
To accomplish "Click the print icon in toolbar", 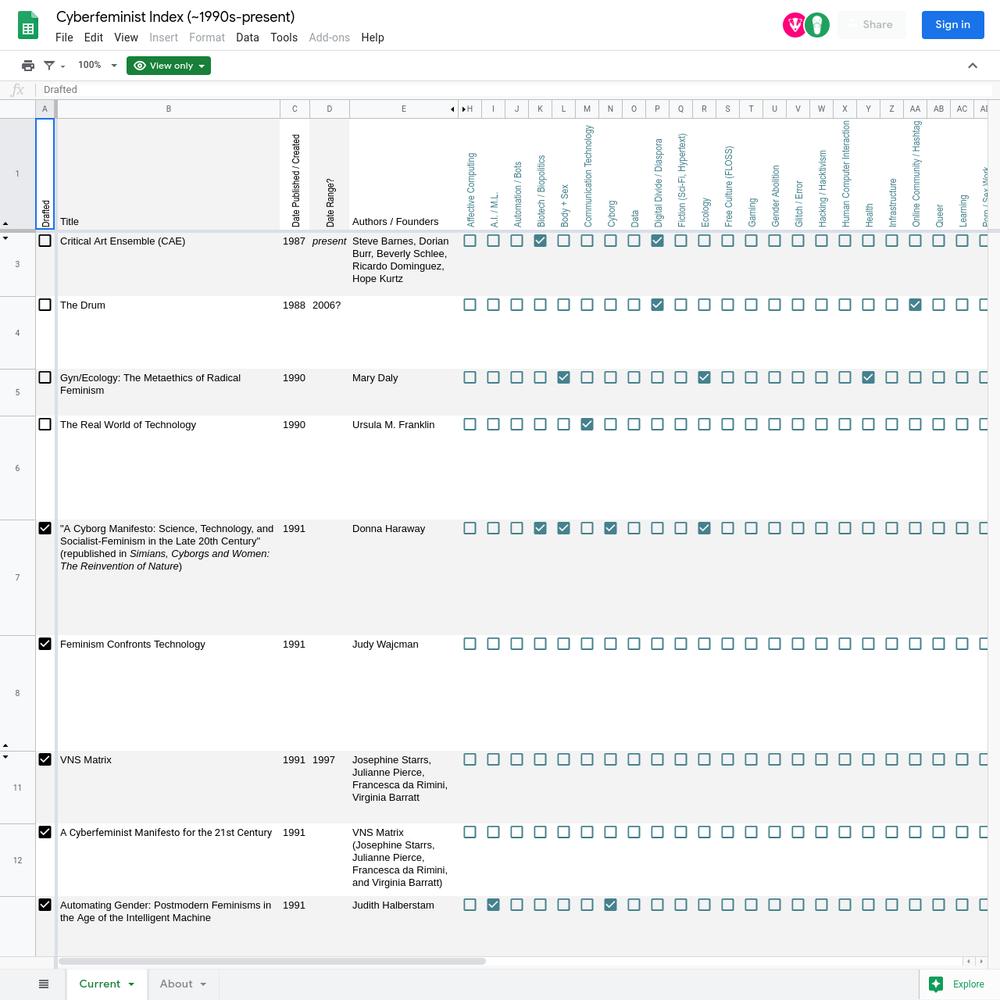I will [28, 66].
